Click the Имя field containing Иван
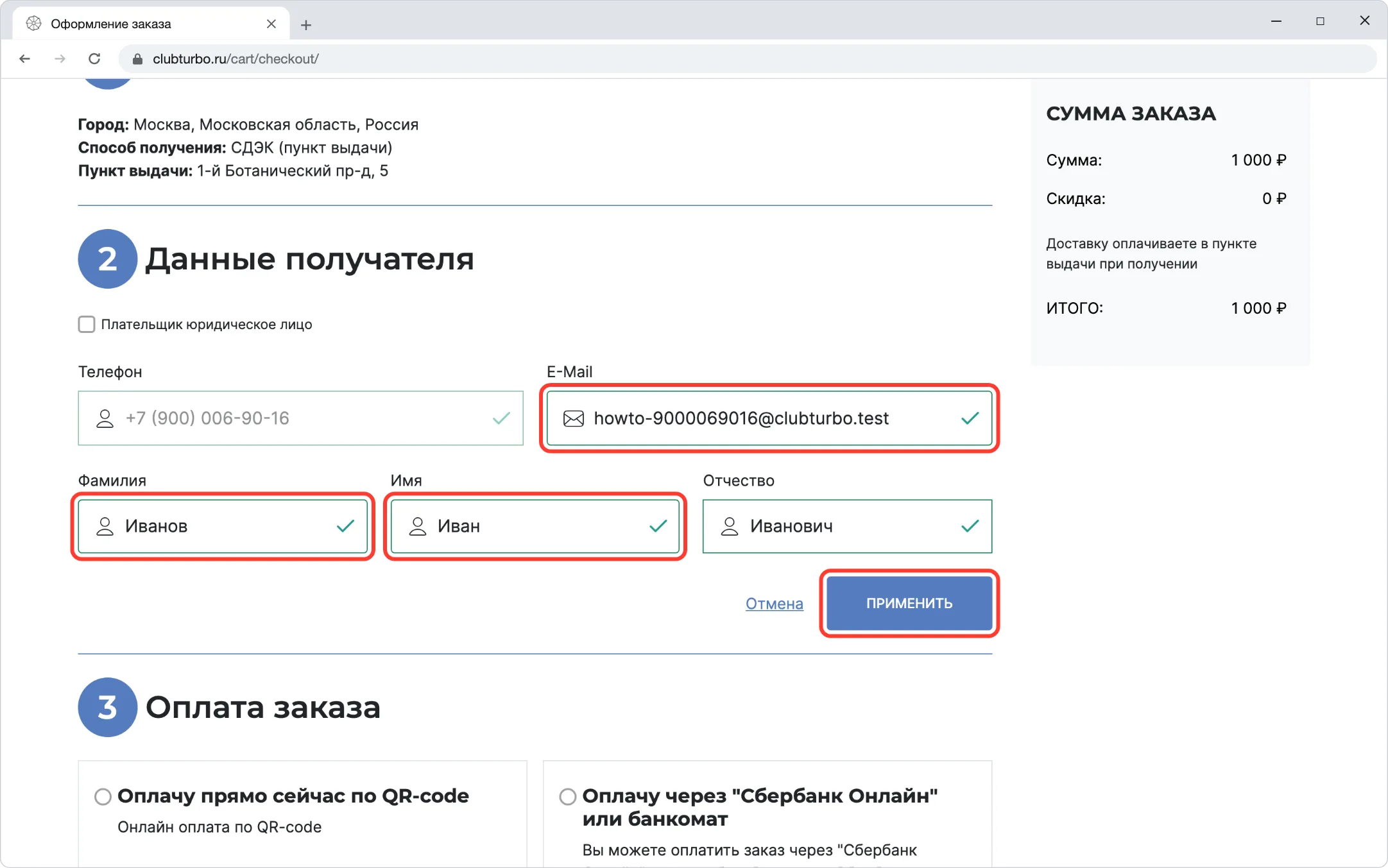The image size is (1388, 868). 535,527
